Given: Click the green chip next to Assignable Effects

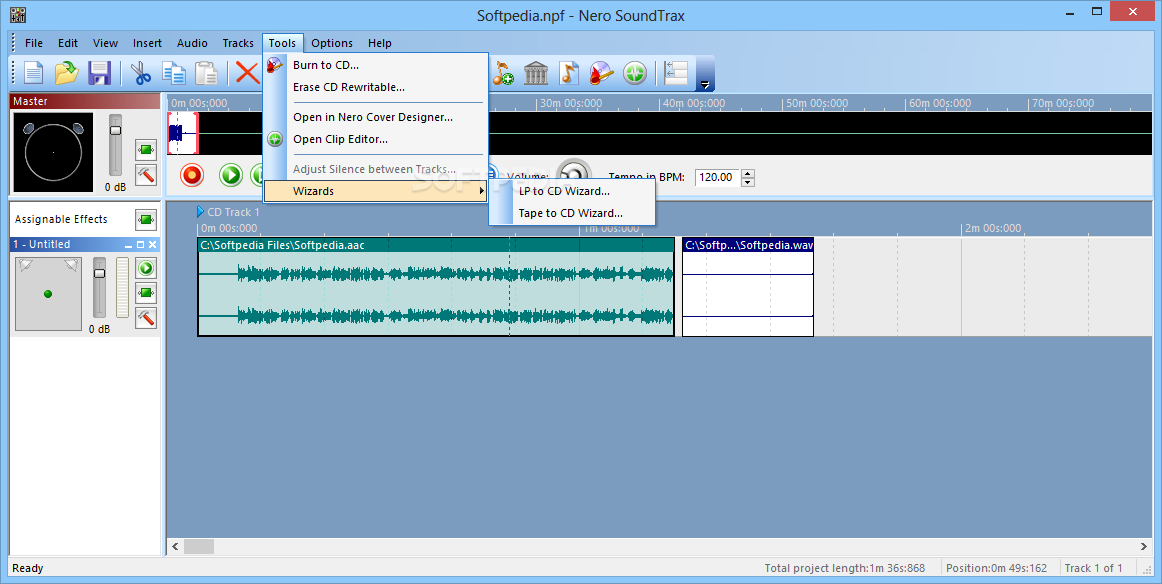Looking at the screenshot, I should pos(146,219).
